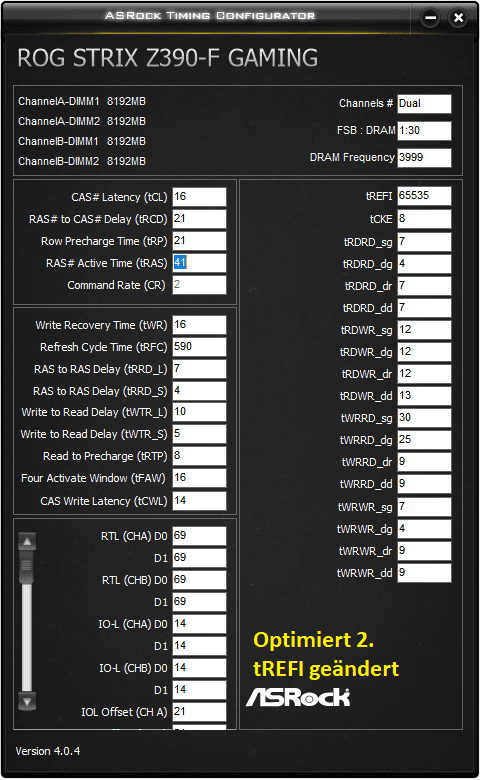Click the RTL (CHB) D0 field
The width and height of the screenshot is (480, 780).
click(199, 580)
